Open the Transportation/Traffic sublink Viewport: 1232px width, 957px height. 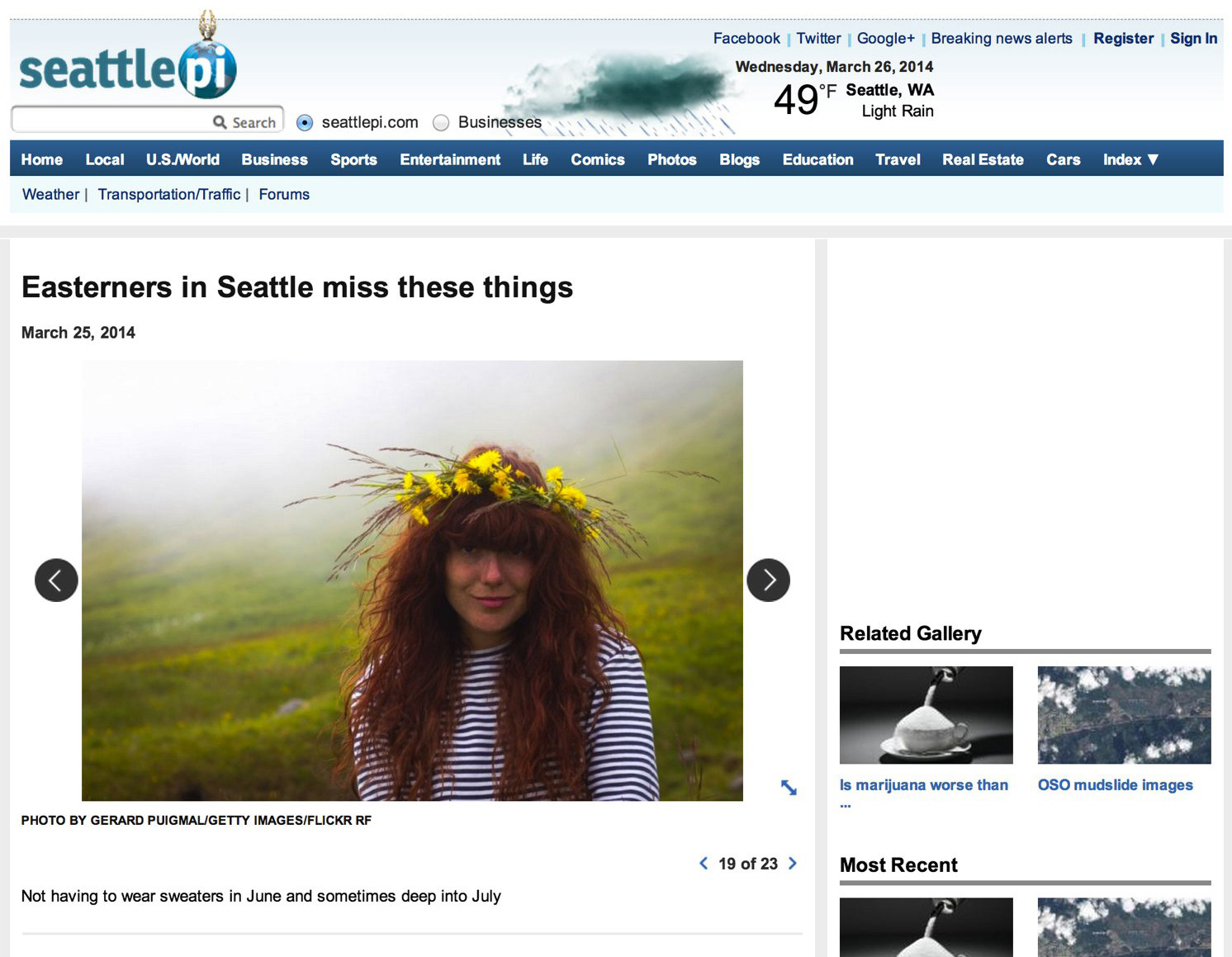[x=169, y=194]
